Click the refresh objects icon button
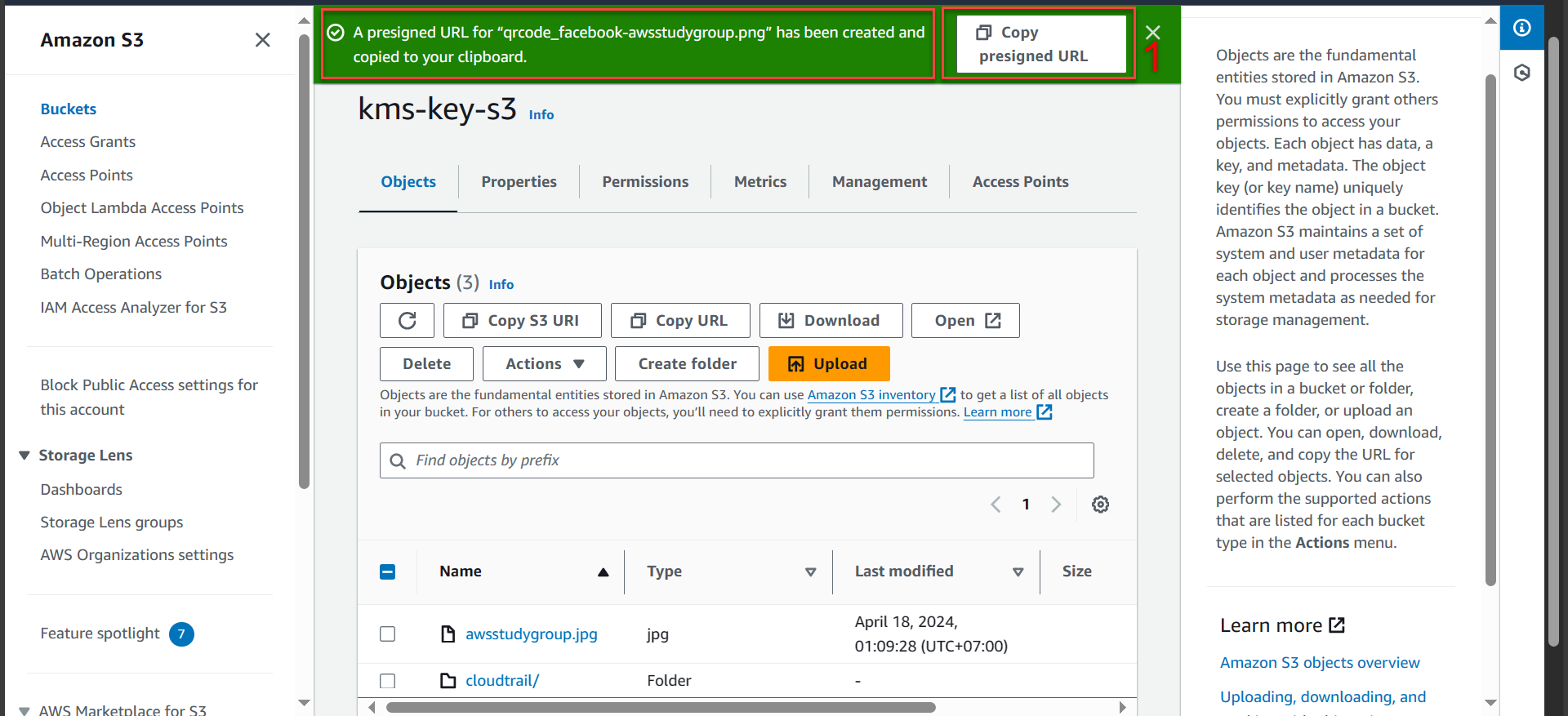Screen dimensions: 1568x716 [x=407, y=321]
